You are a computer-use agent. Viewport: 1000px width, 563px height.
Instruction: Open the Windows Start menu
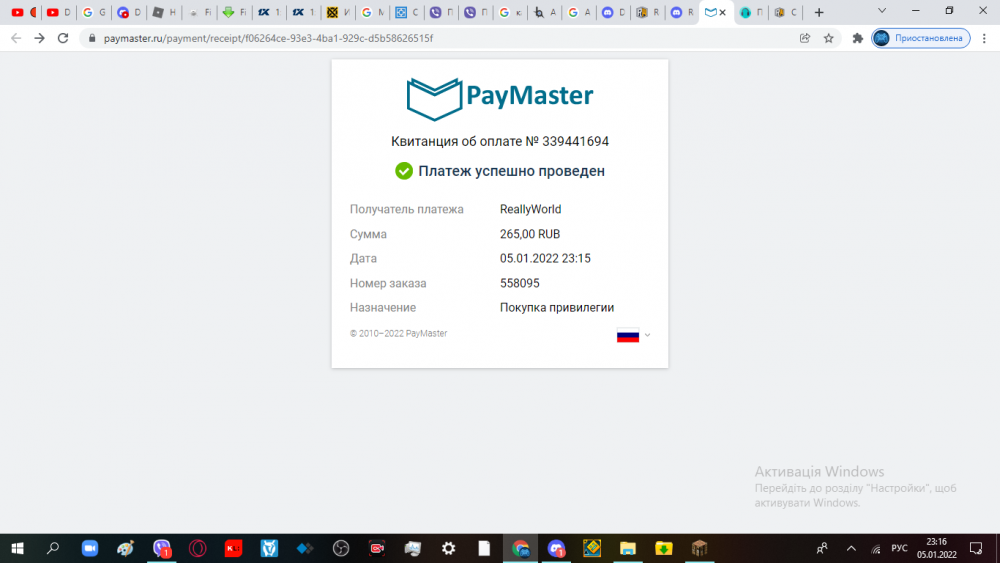[x=17, y=548]
